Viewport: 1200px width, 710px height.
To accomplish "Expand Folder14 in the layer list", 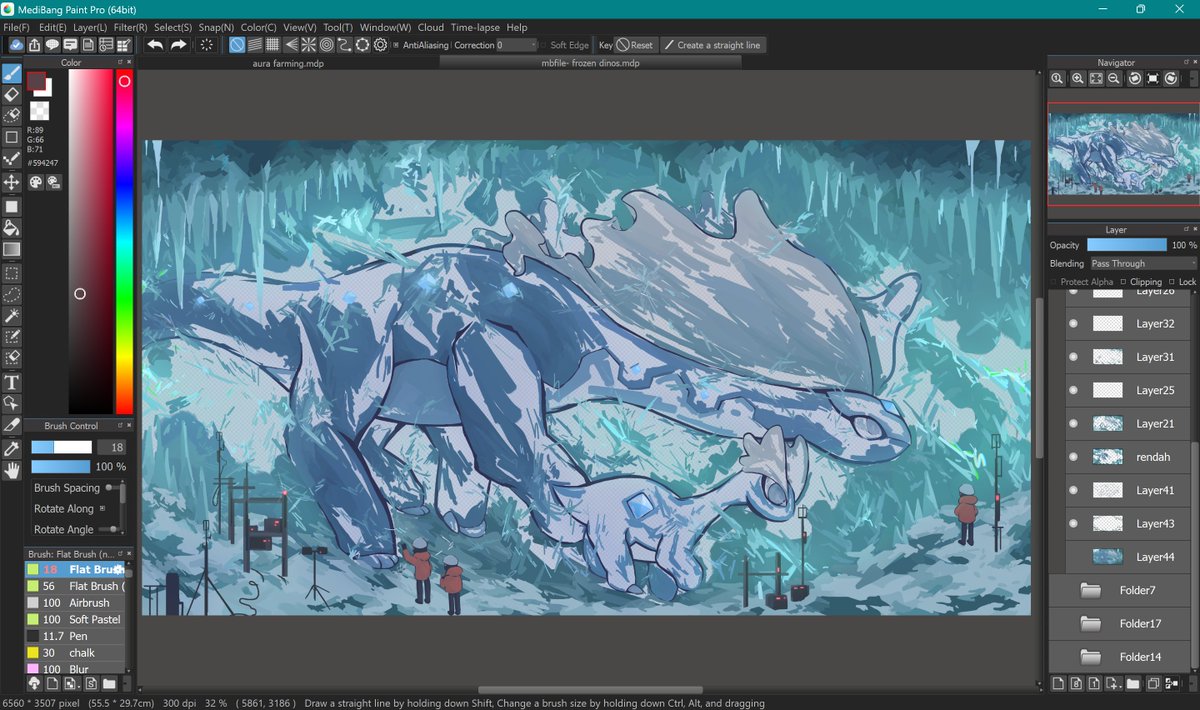I will [1091, 657].
